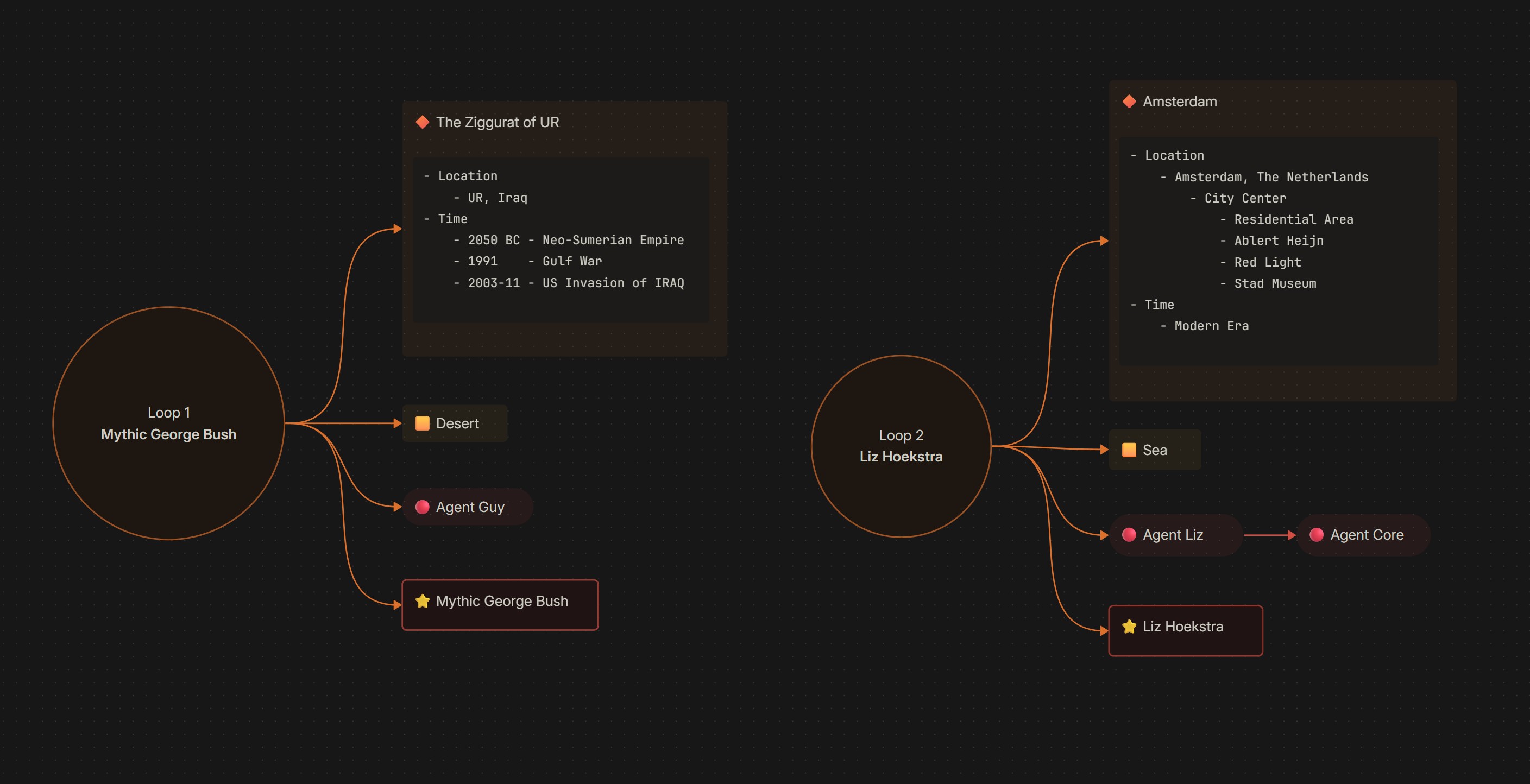1530x784 pixels.
Task: Click the orange diamond icon beside The Ziggurat of UR
Action: coord(423,122)
